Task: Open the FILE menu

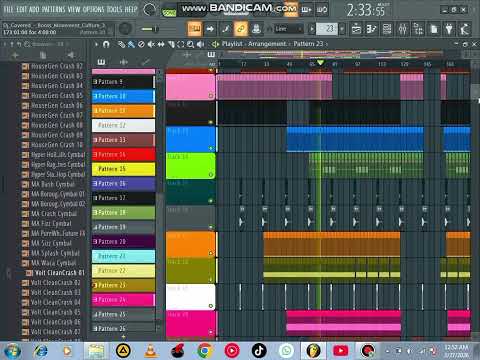Action: 8,9
